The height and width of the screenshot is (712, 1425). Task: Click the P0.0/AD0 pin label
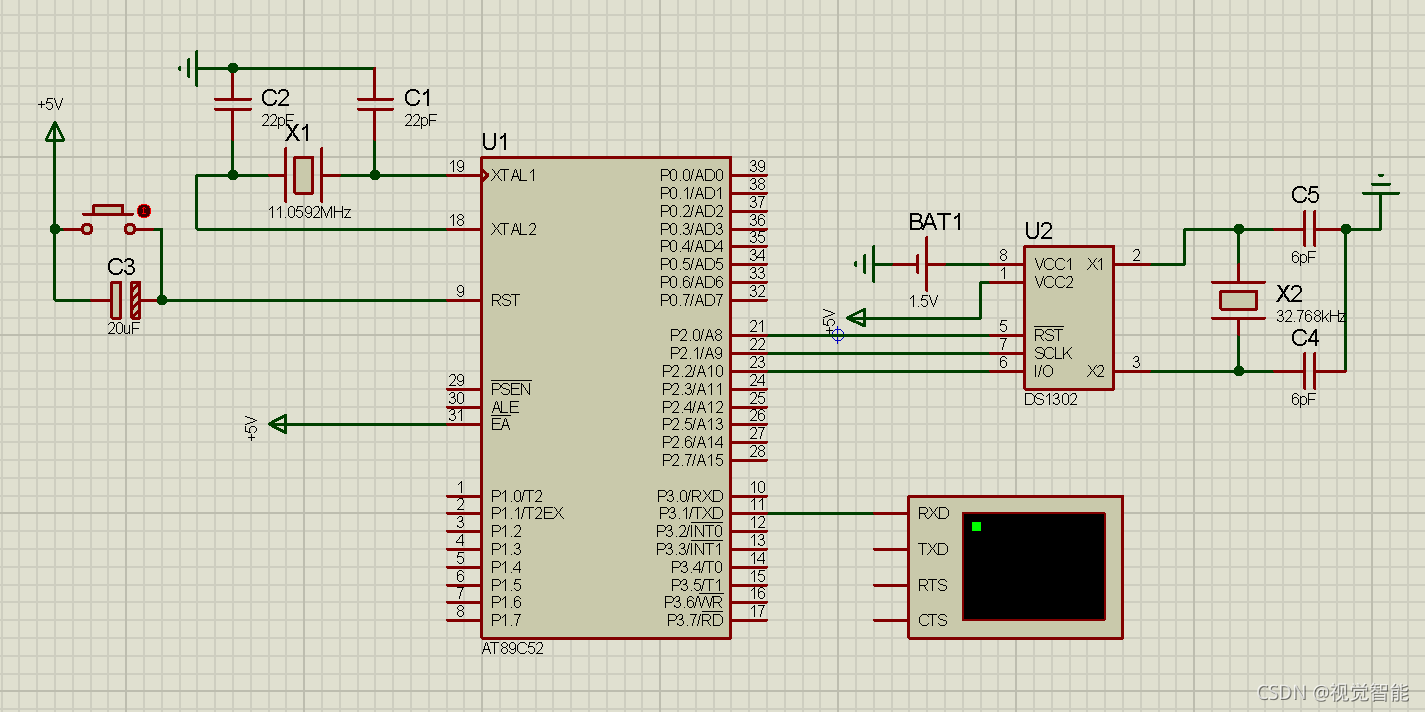tap(691, 175)
